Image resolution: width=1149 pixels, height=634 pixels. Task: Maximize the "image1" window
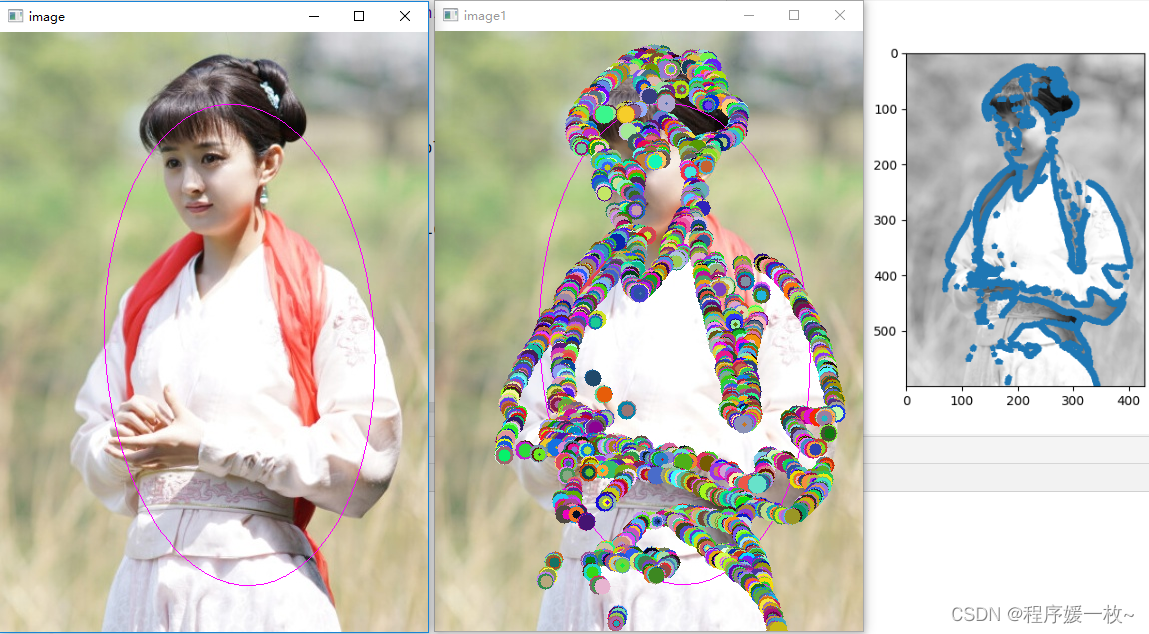794,15
